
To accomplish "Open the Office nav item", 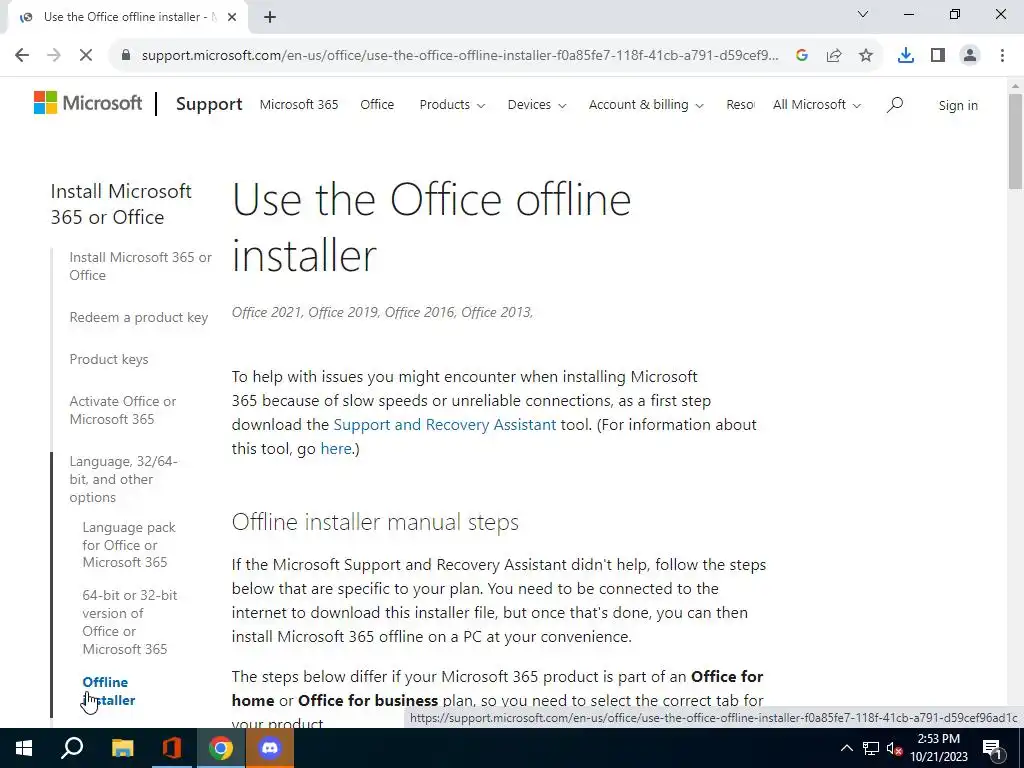I will pos(377,104).
